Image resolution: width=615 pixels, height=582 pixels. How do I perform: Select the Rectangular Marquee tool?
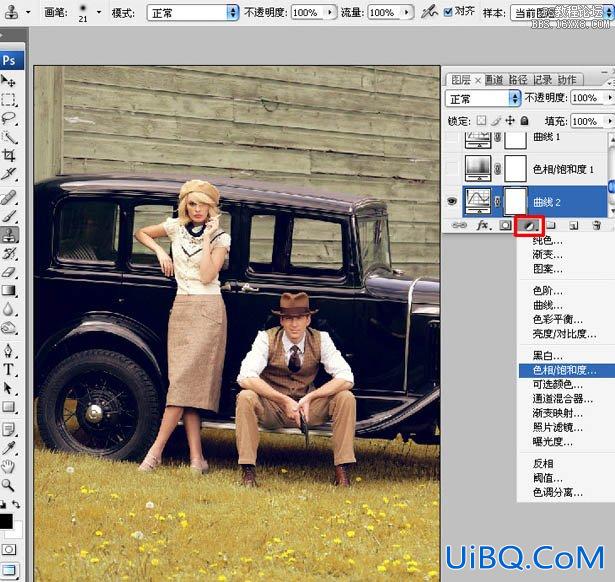tap(8, 100)
